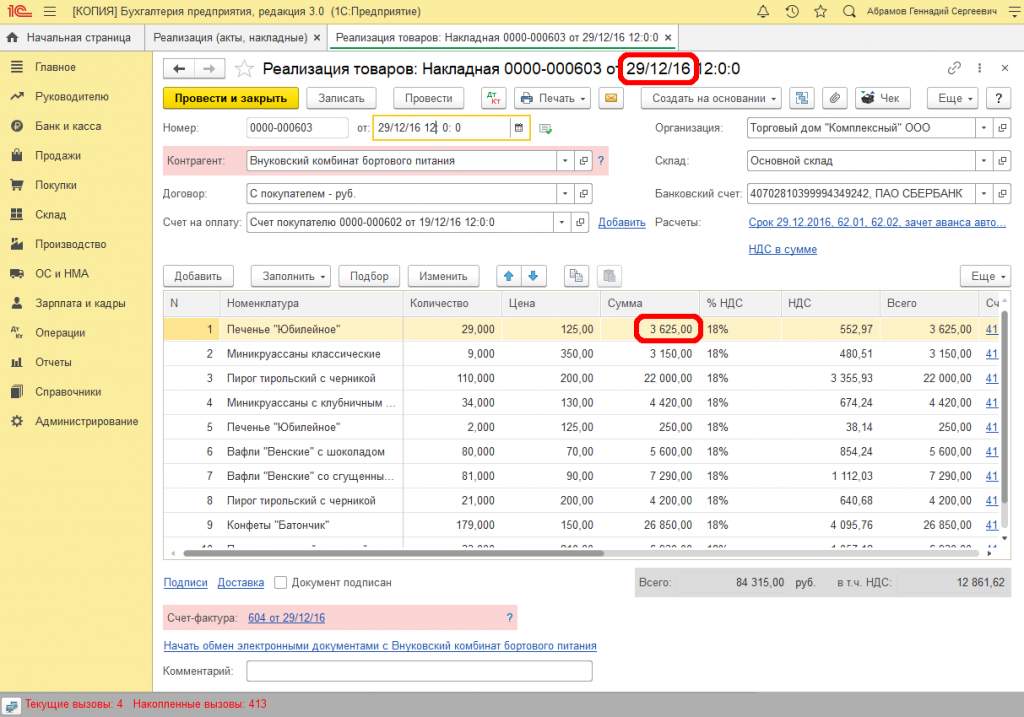The height and width of the screenshot is (717, 1024).
Task: Move row up with blue up arrow
Action: tap(510, 276)
